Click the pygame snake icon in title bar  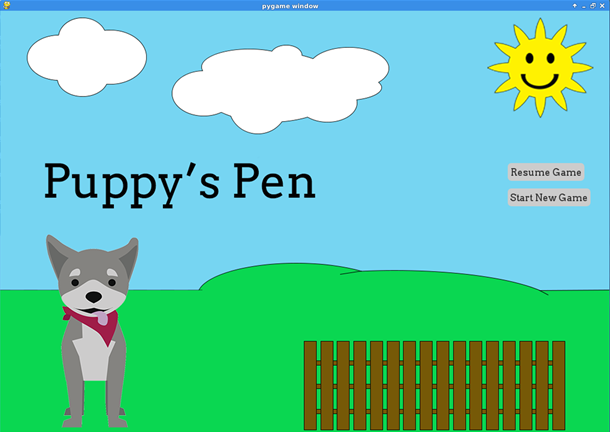(5, 5)
